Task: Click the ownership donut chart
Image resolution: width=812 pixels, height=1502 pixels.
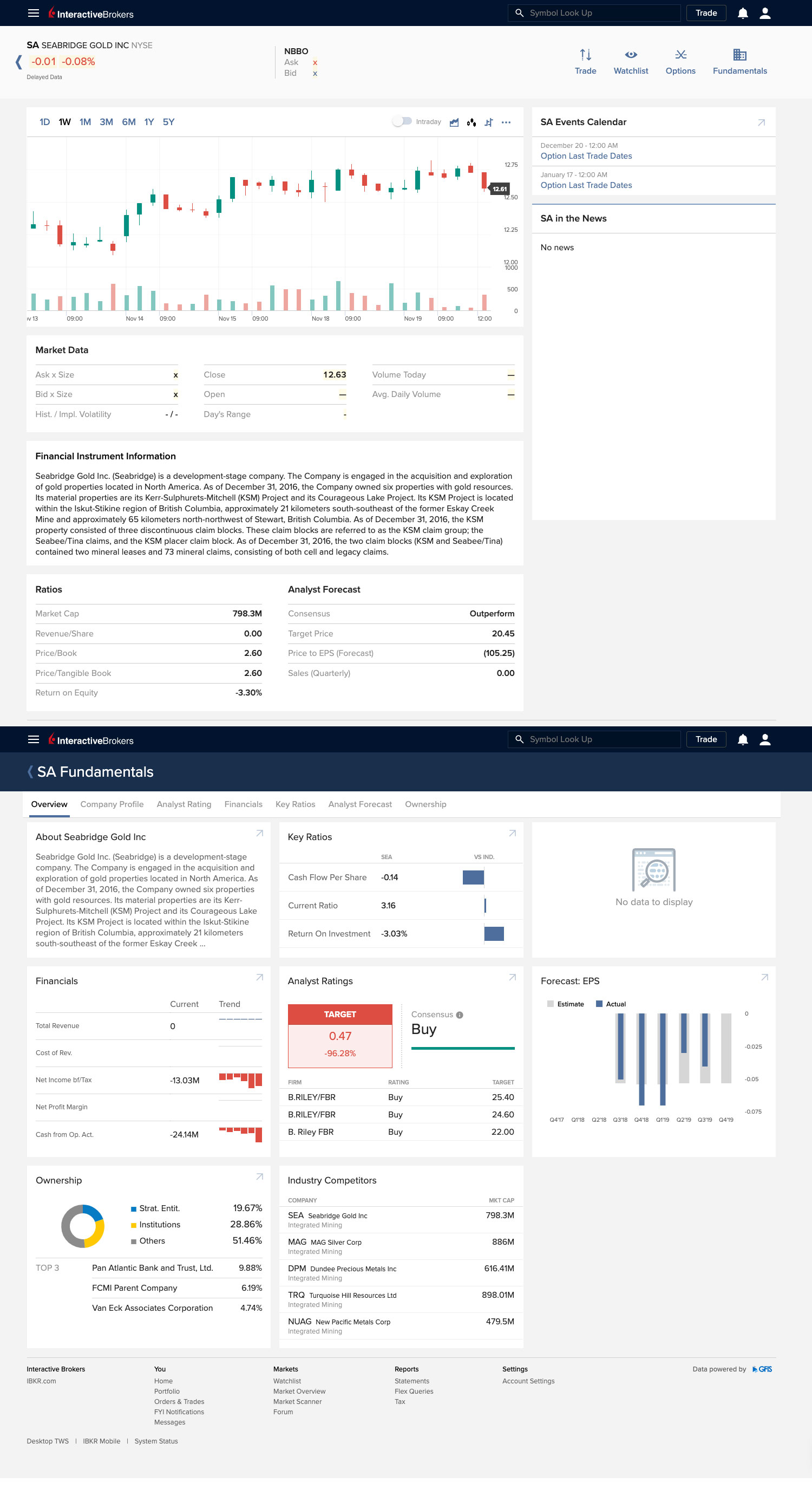Action: click(x=83, y=1226)
